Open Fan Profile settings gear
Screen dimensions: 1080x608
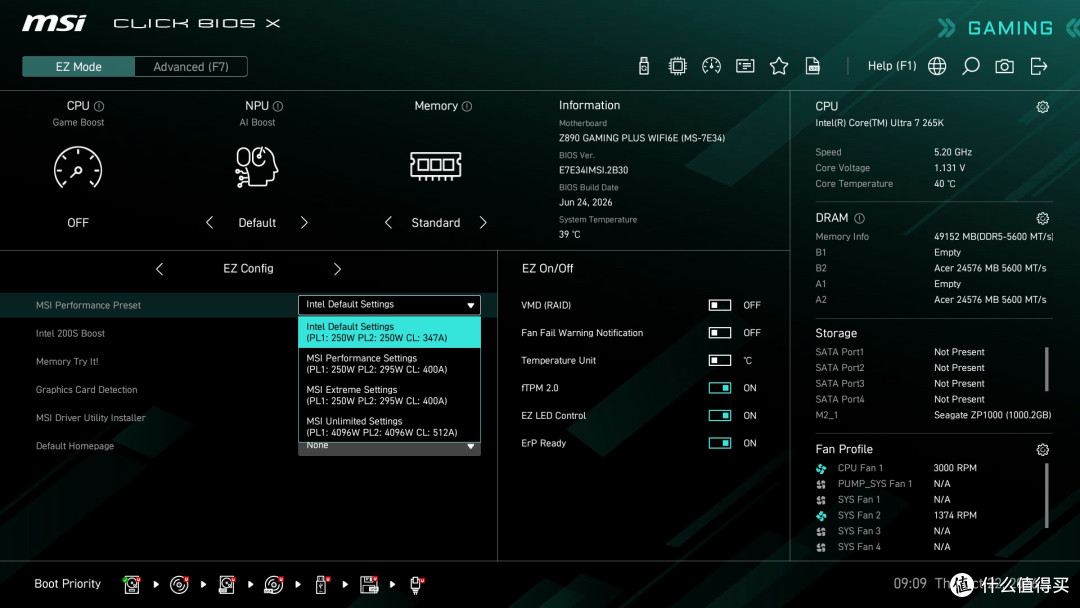[x=1043, y=450]
